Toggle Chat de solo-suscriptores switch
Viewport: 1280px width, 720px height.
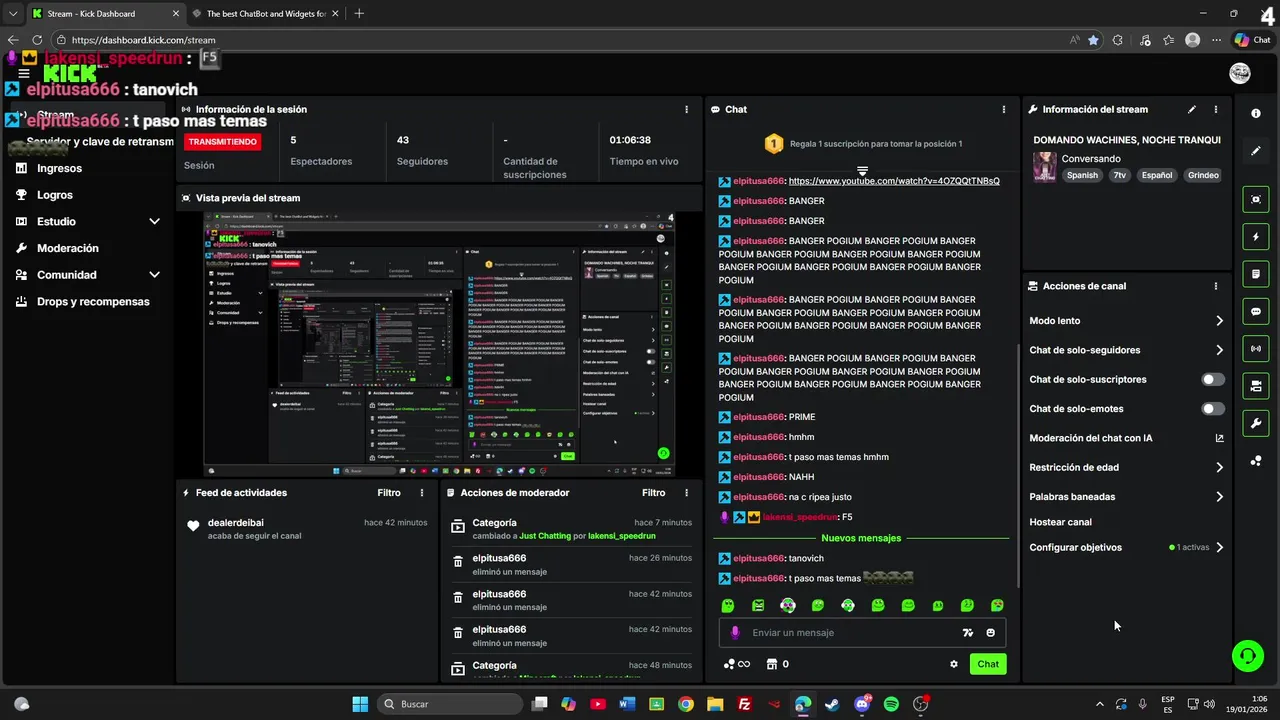pos(1213,380)
